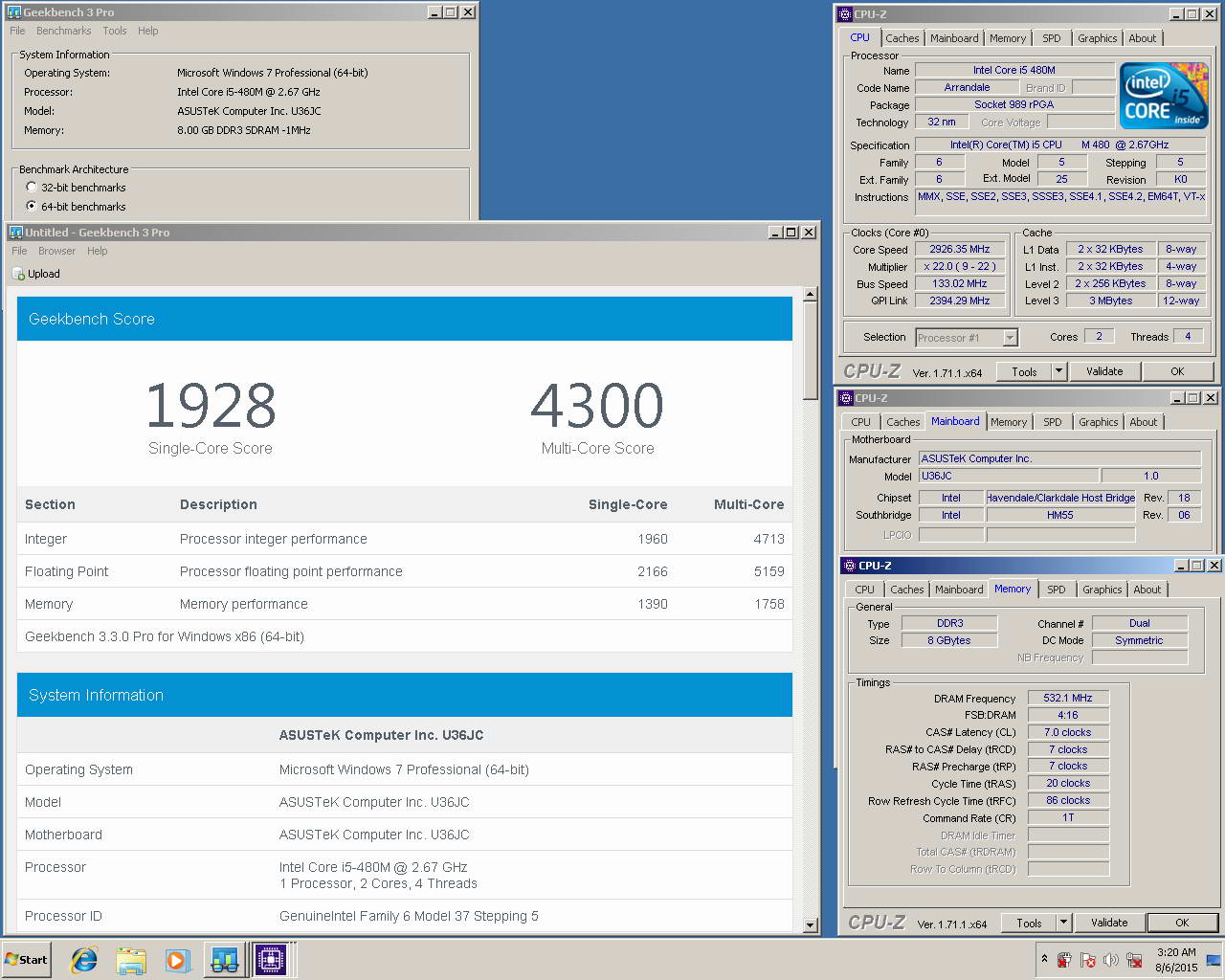
Task: Show hidden tray icons arrow
Action: click(x=1043, y=959)
